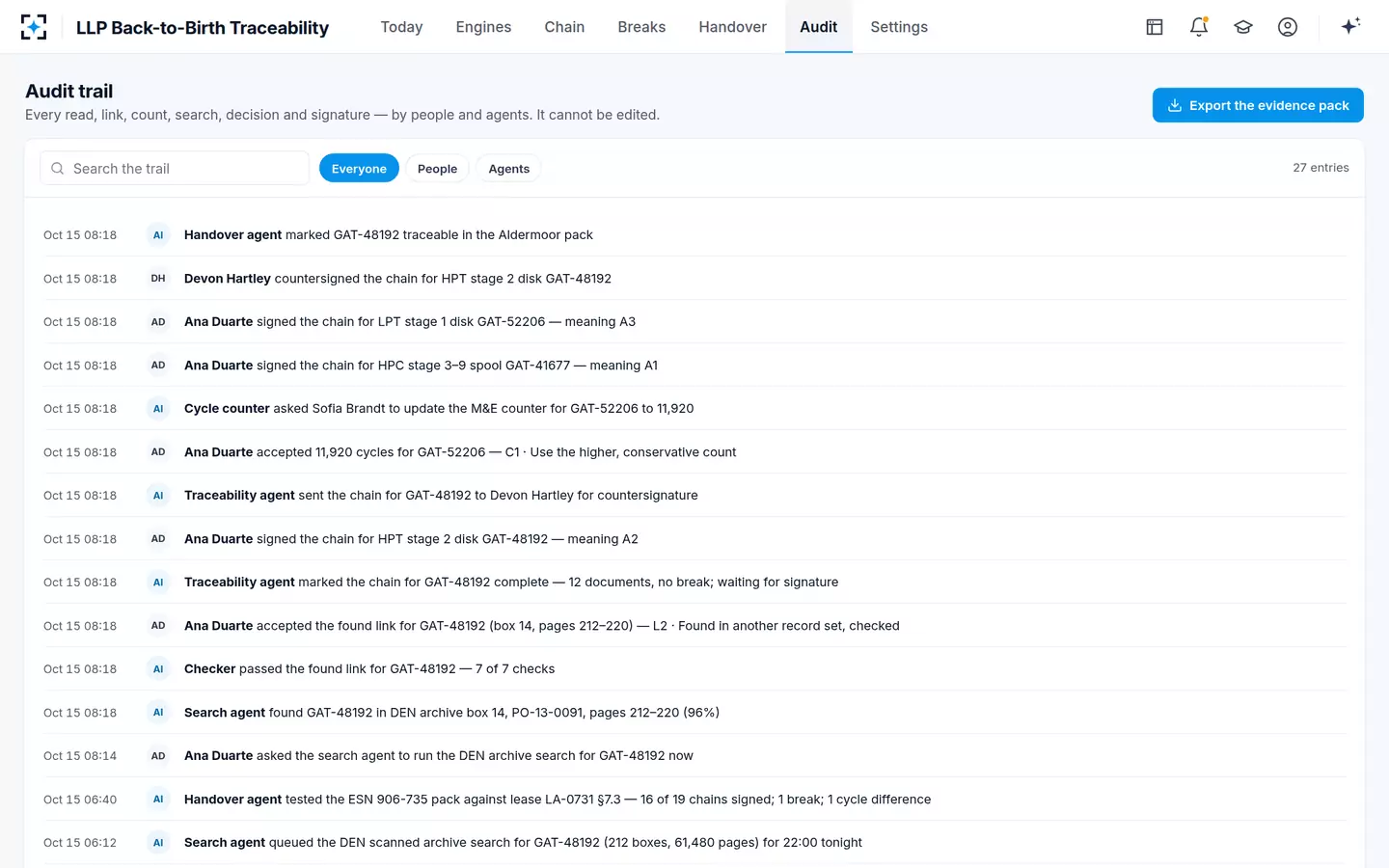
Task: Click AD avatar on DEN archive search request entry
Action: click(158, 755)
